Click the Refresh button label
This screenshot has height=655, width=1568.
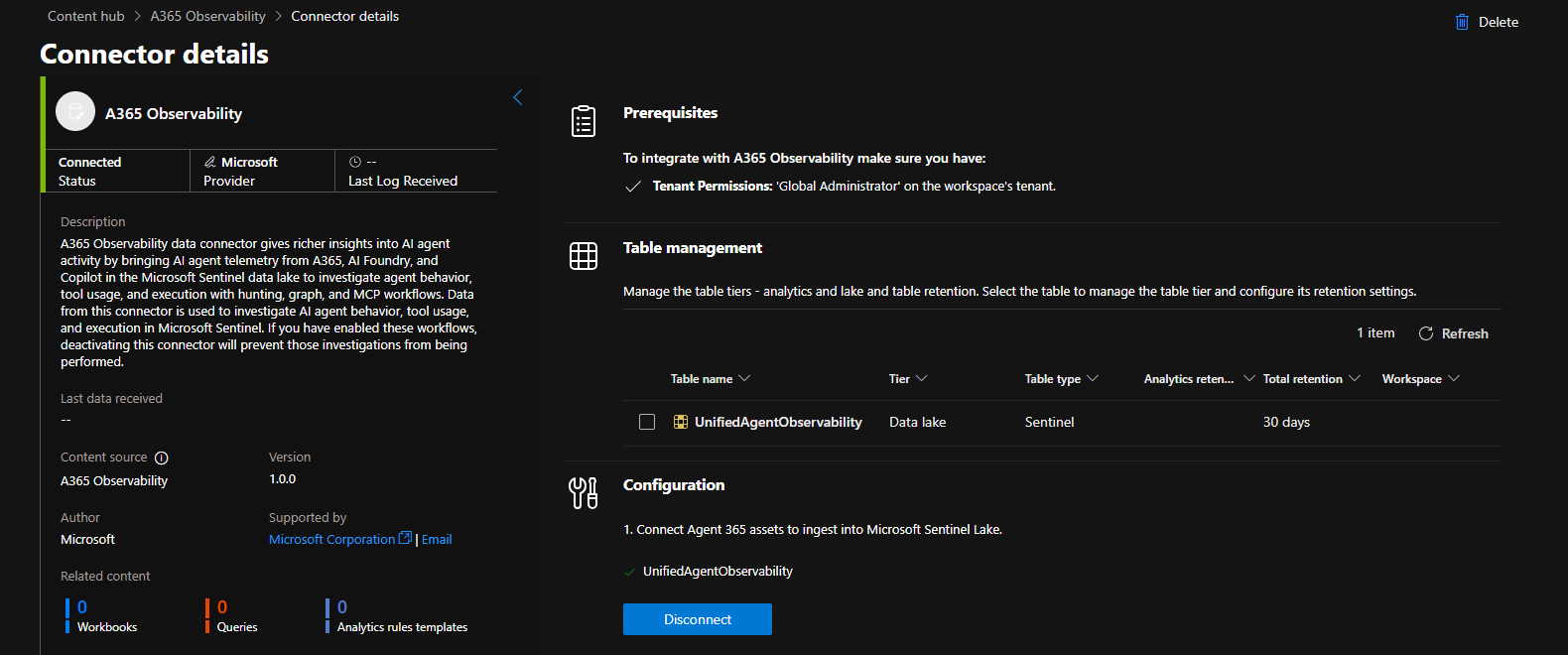tap(1465, 333)
